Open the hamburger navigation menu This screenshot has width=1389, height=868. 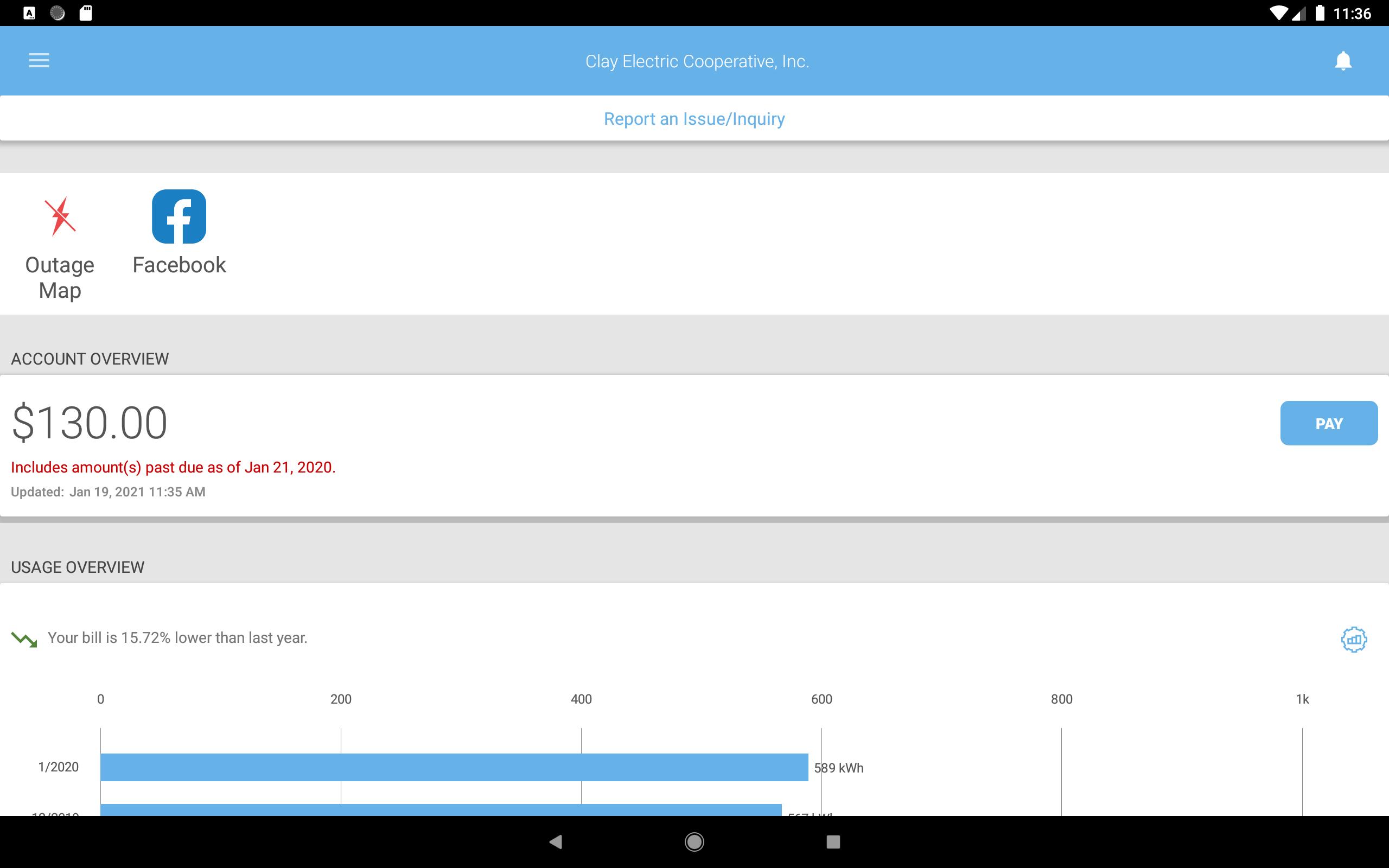[39, 60]
